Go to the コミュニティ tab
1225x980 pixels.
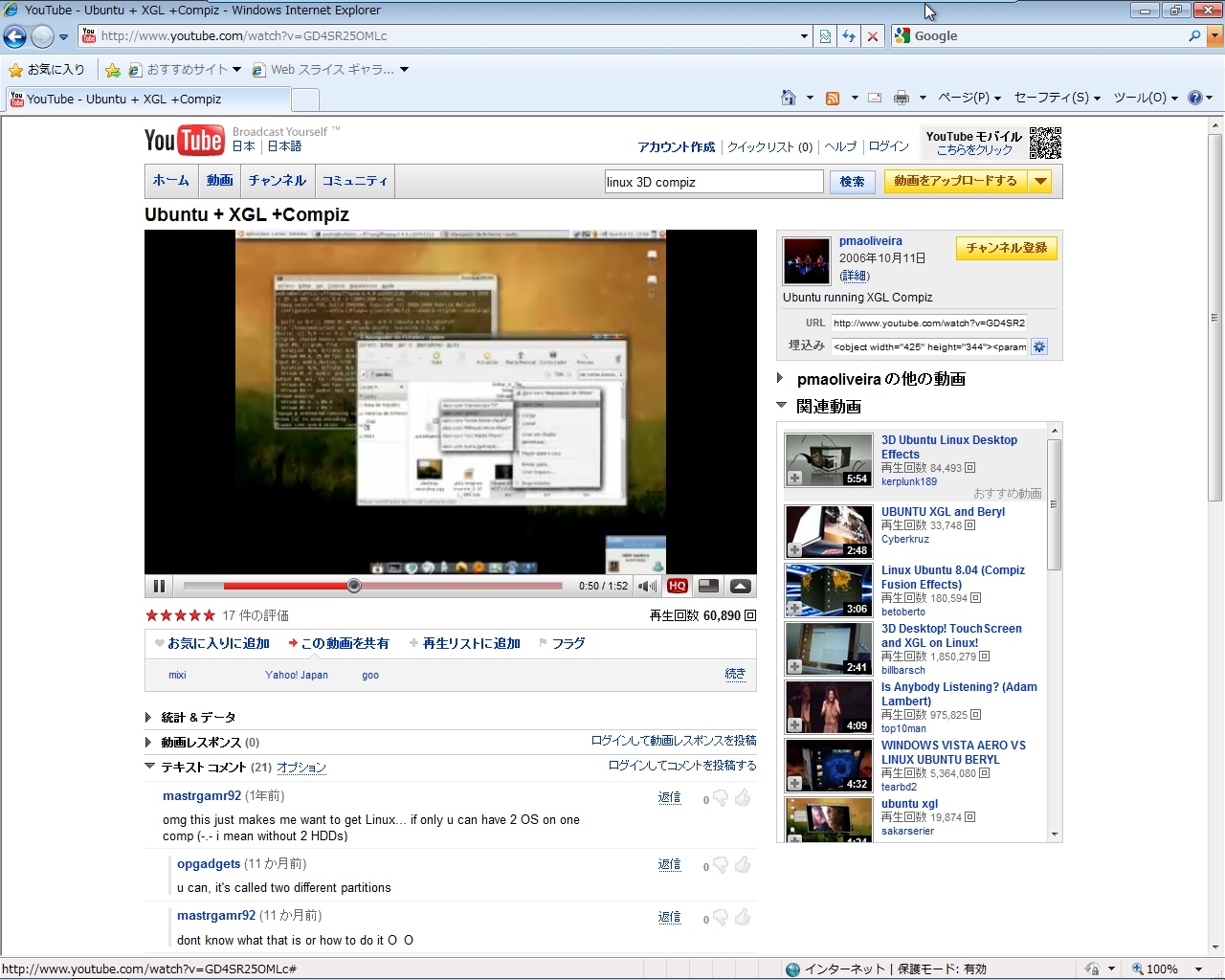tap(355, 180)
